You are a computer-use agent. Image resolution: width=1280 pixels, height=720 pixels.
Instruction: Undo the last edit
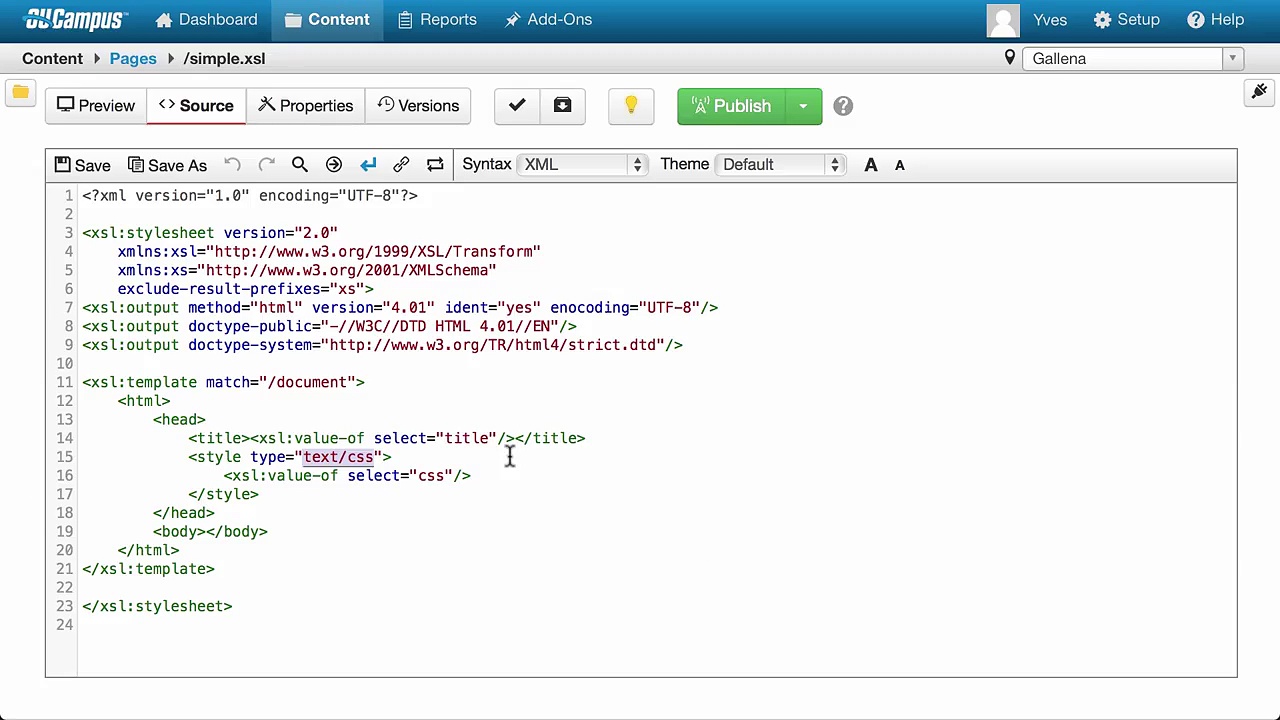coord(232,165)
